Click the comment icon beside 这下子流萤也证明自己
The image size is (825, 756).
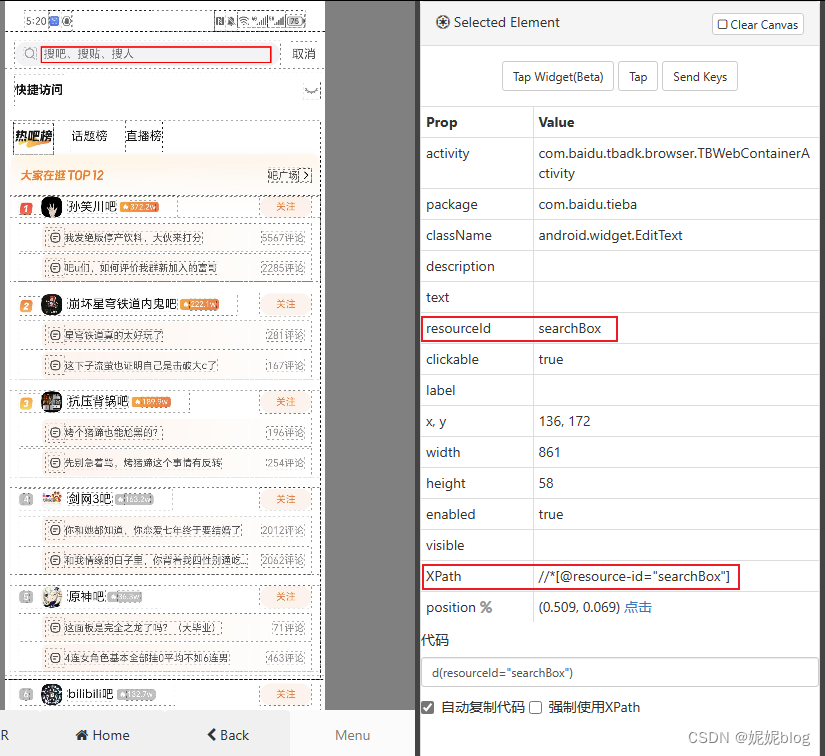pos(55,365)
